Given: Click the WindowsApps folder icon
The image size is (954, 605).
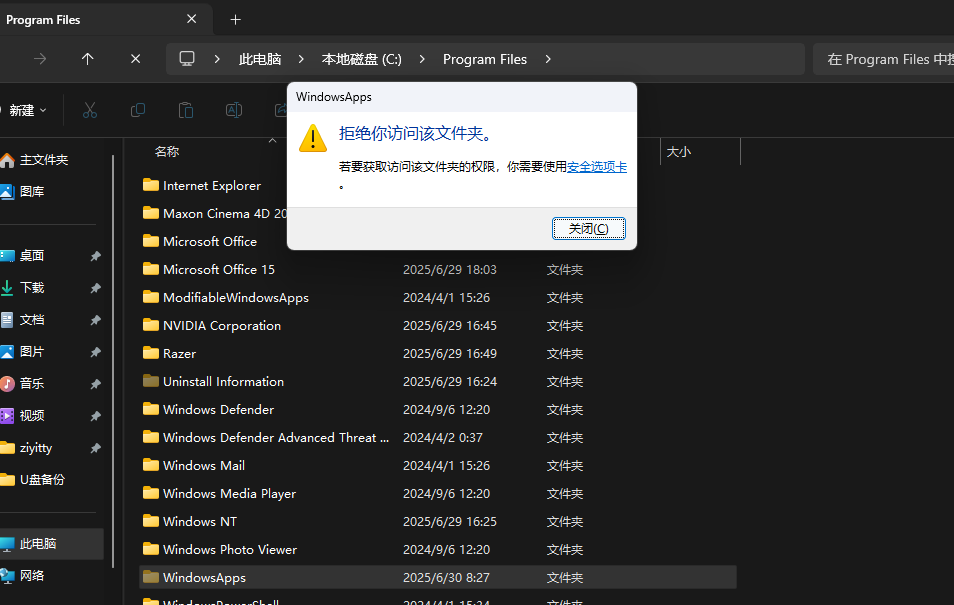Looking at the screenshot, I should point(151,577).
